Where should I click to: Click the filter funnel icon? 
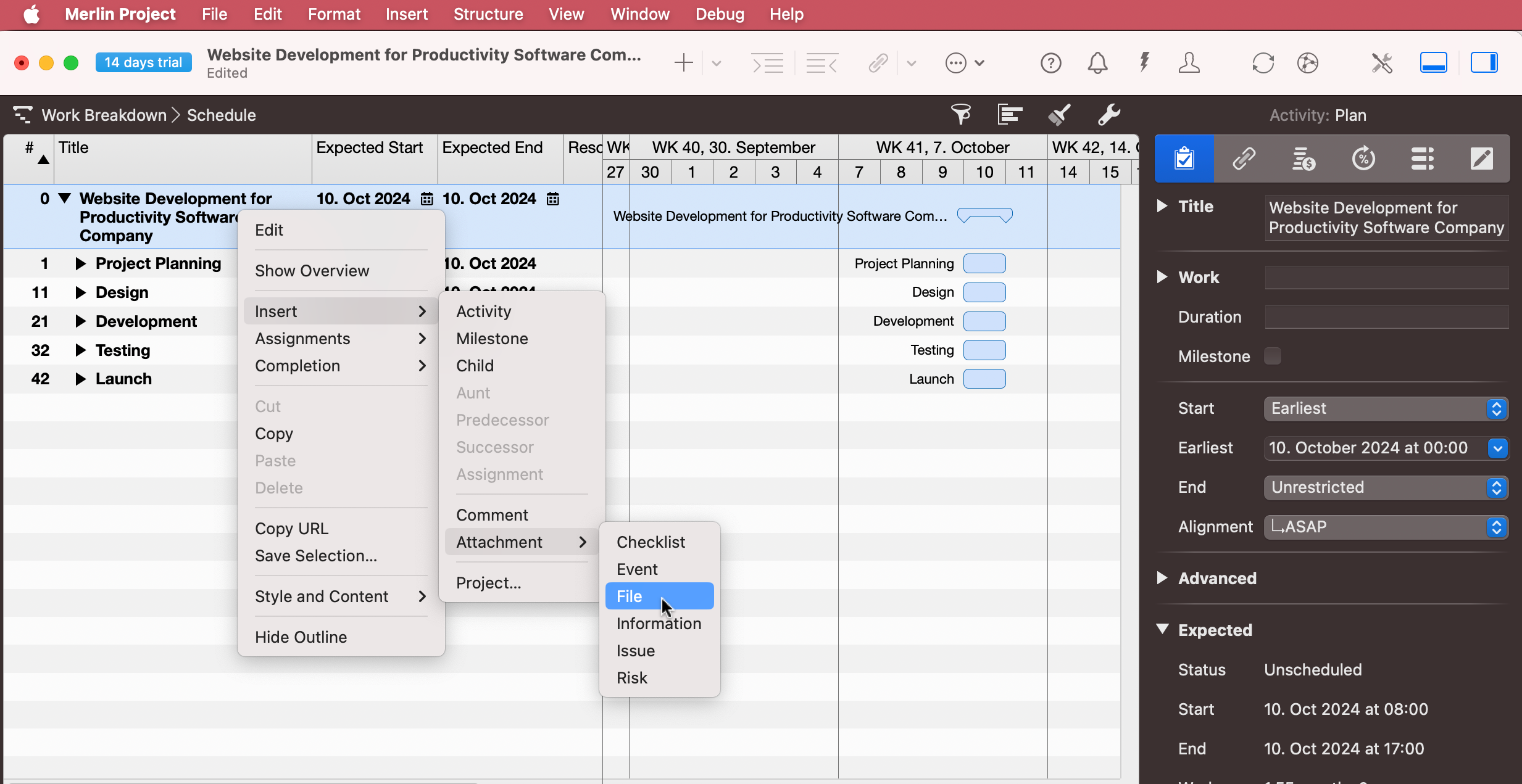click(960, 115)
